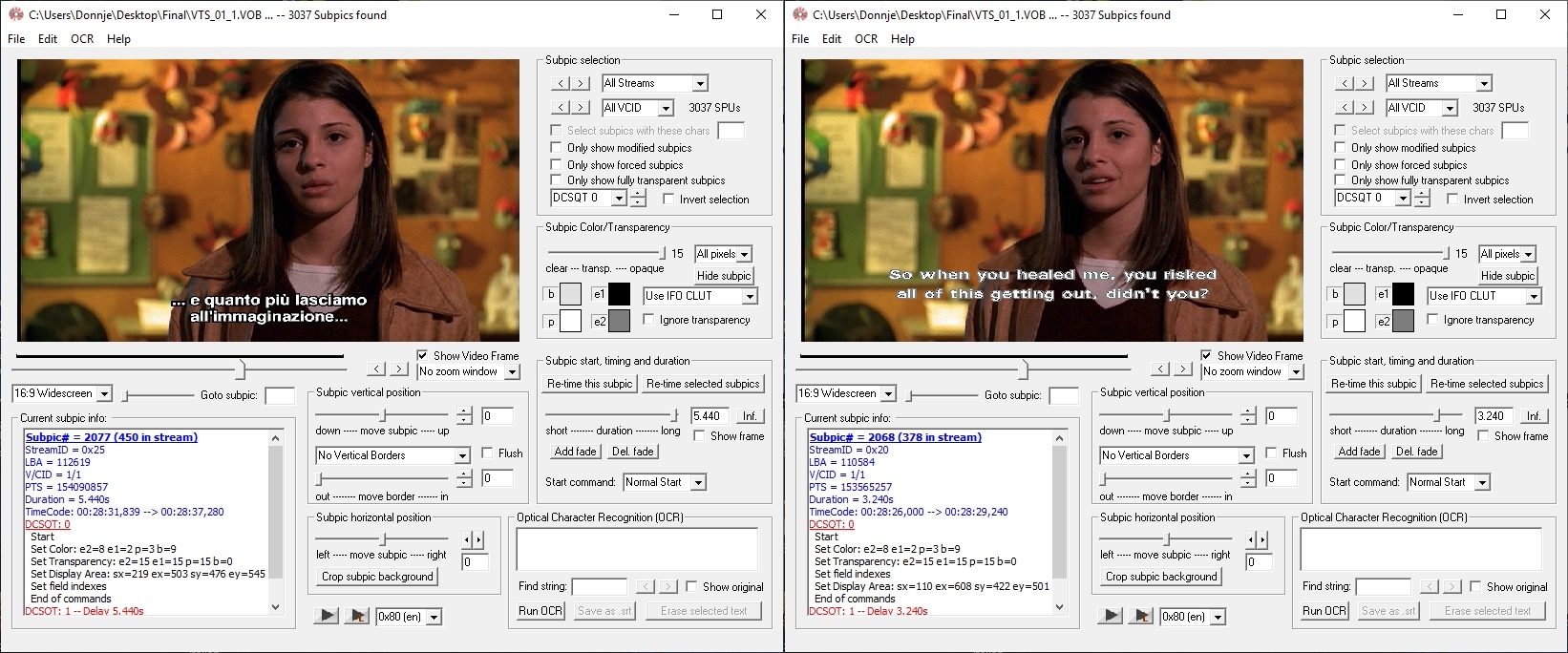Go to previous stream in left window

pos(562,83)
